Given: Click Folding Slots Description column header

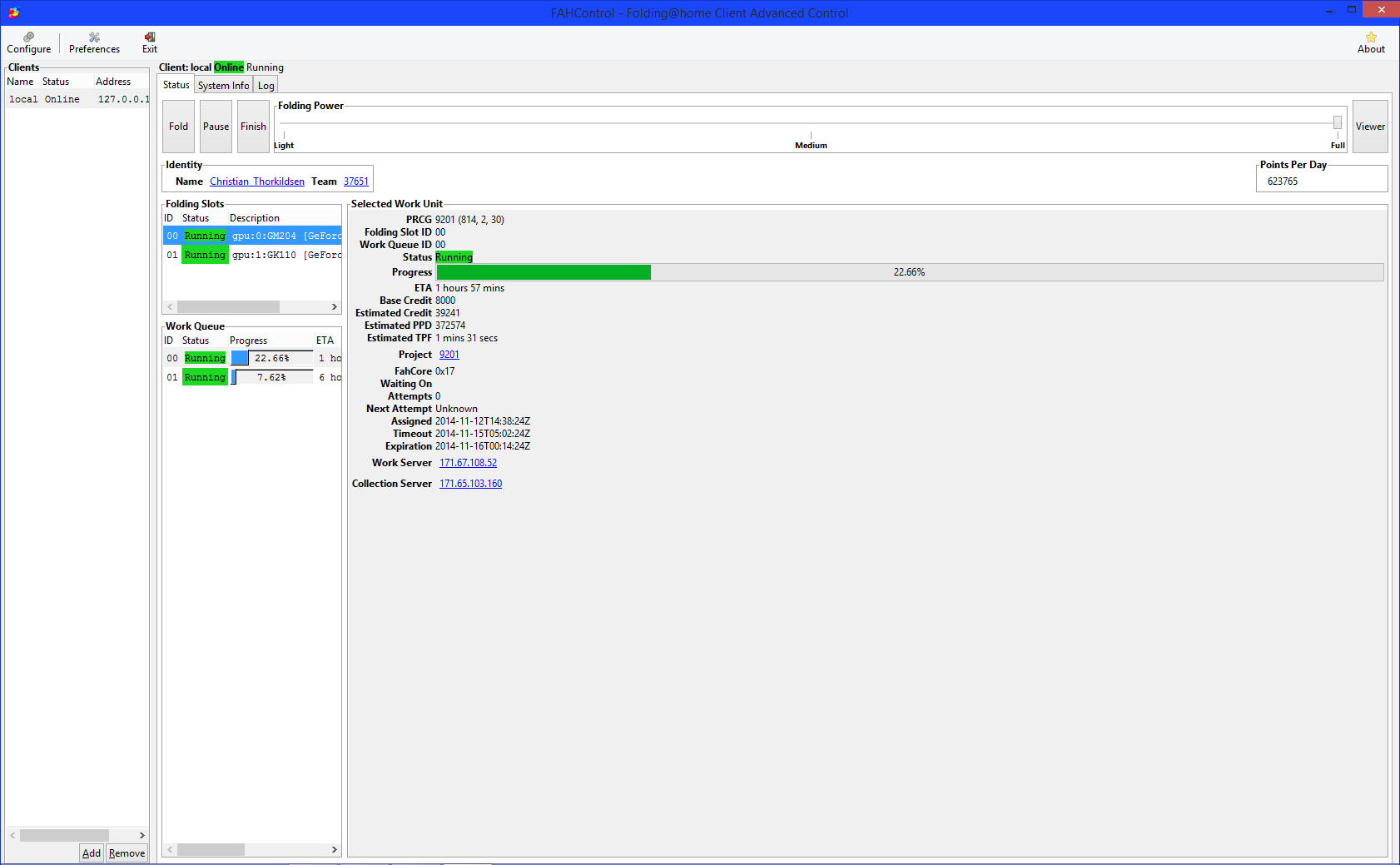Looking at the screenshot, I should click(255, 218).
